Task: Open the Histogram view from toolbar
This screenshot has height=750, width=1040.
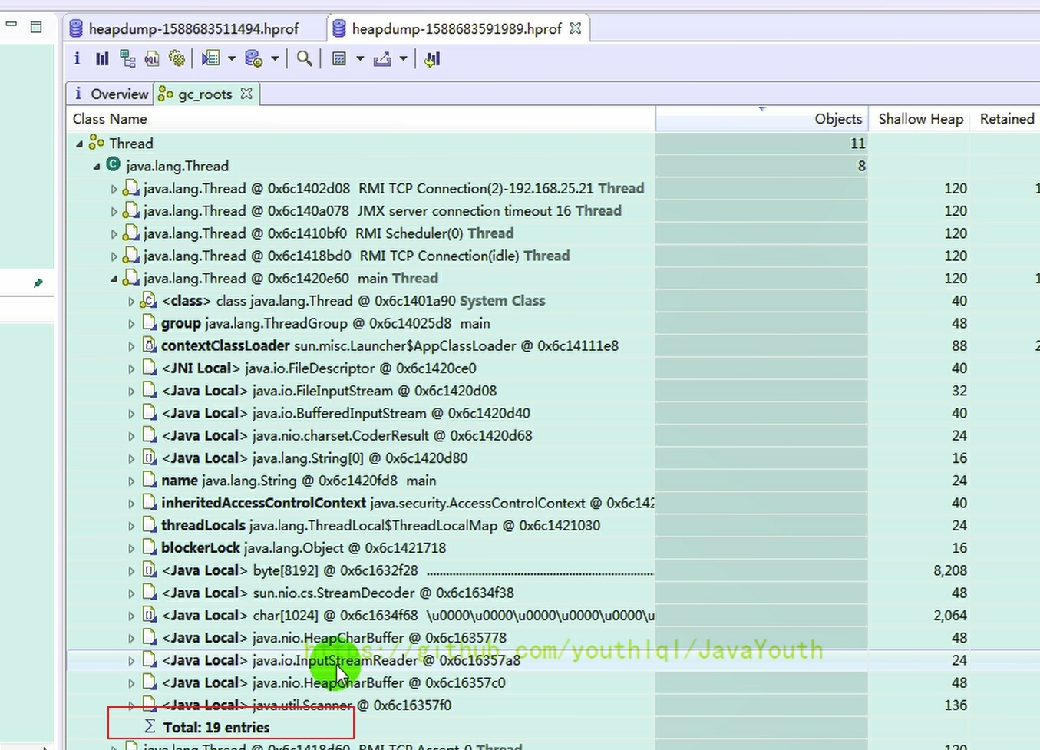Action: pyautogui.click(x=102, y=59)
